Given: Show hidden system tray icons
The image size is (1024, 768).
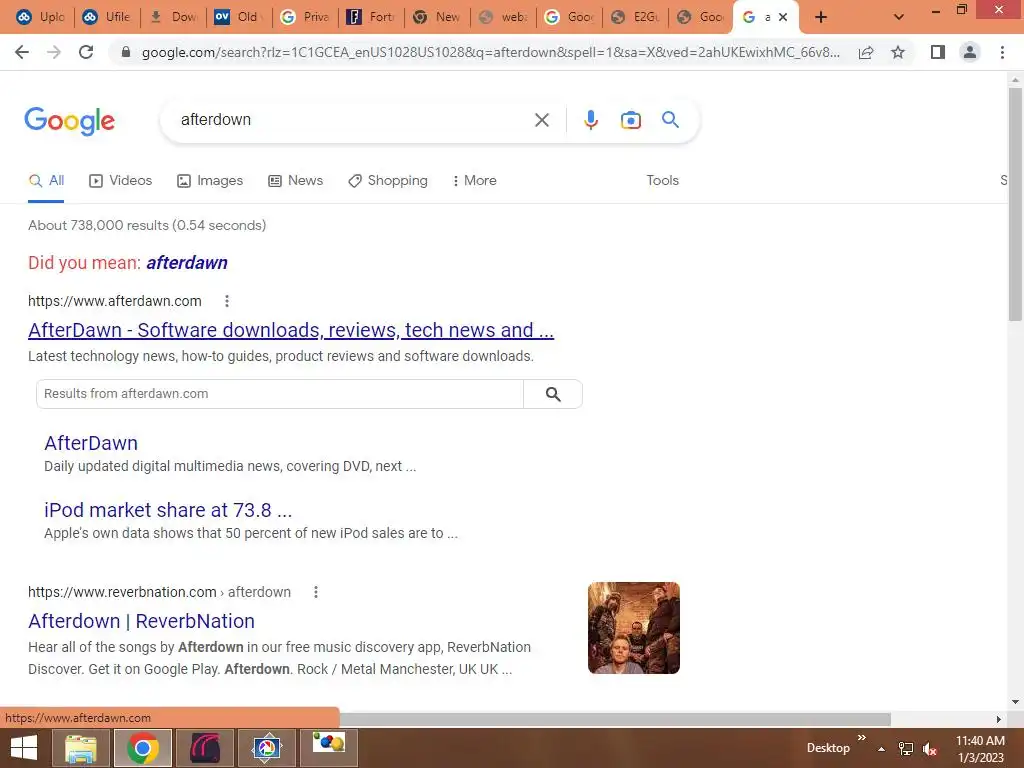Looking at the screenshot, I should click(x=882, y=749).
